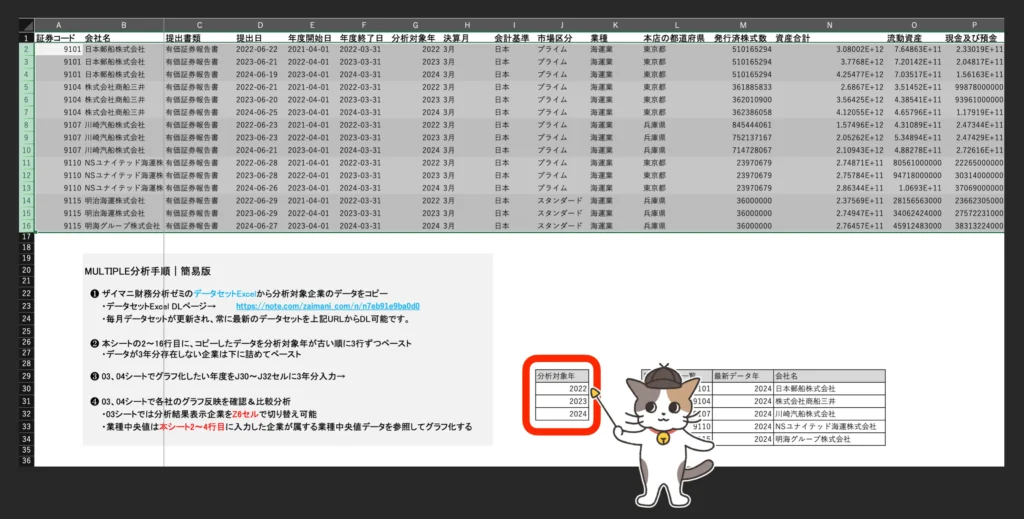This screenshot has height=519, width=1024.
Task: Click the 2022-06-22 submission date cell
Action: [261, 49]
